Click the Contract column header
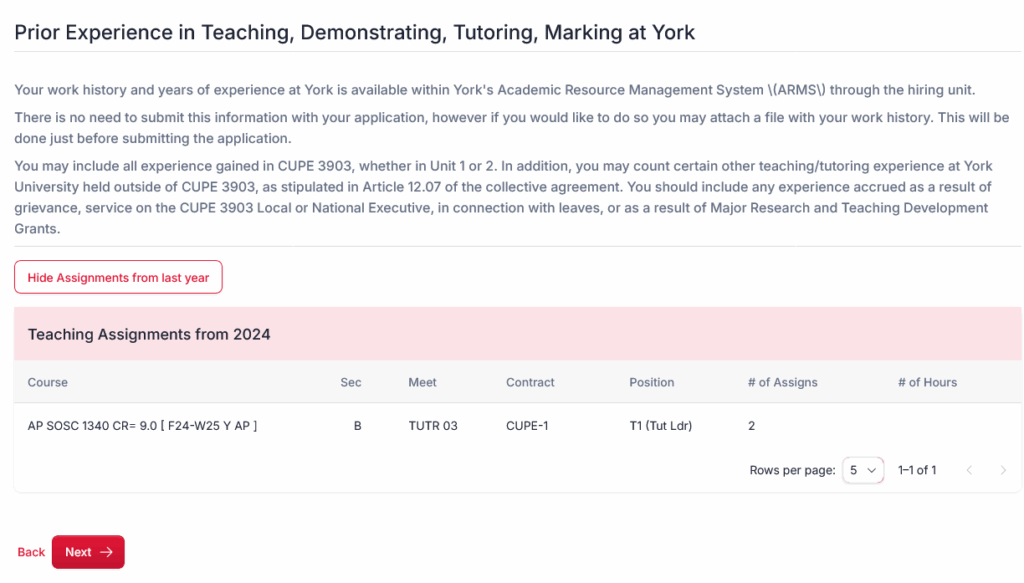 [529, 382]
